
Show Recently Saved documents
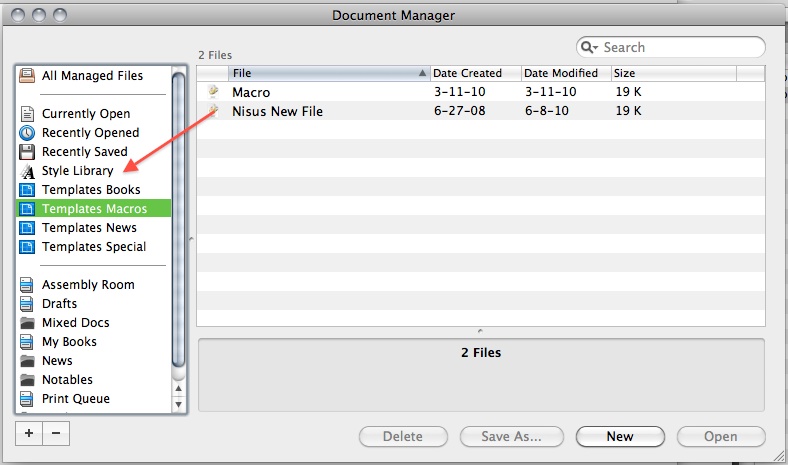point(93,152)
